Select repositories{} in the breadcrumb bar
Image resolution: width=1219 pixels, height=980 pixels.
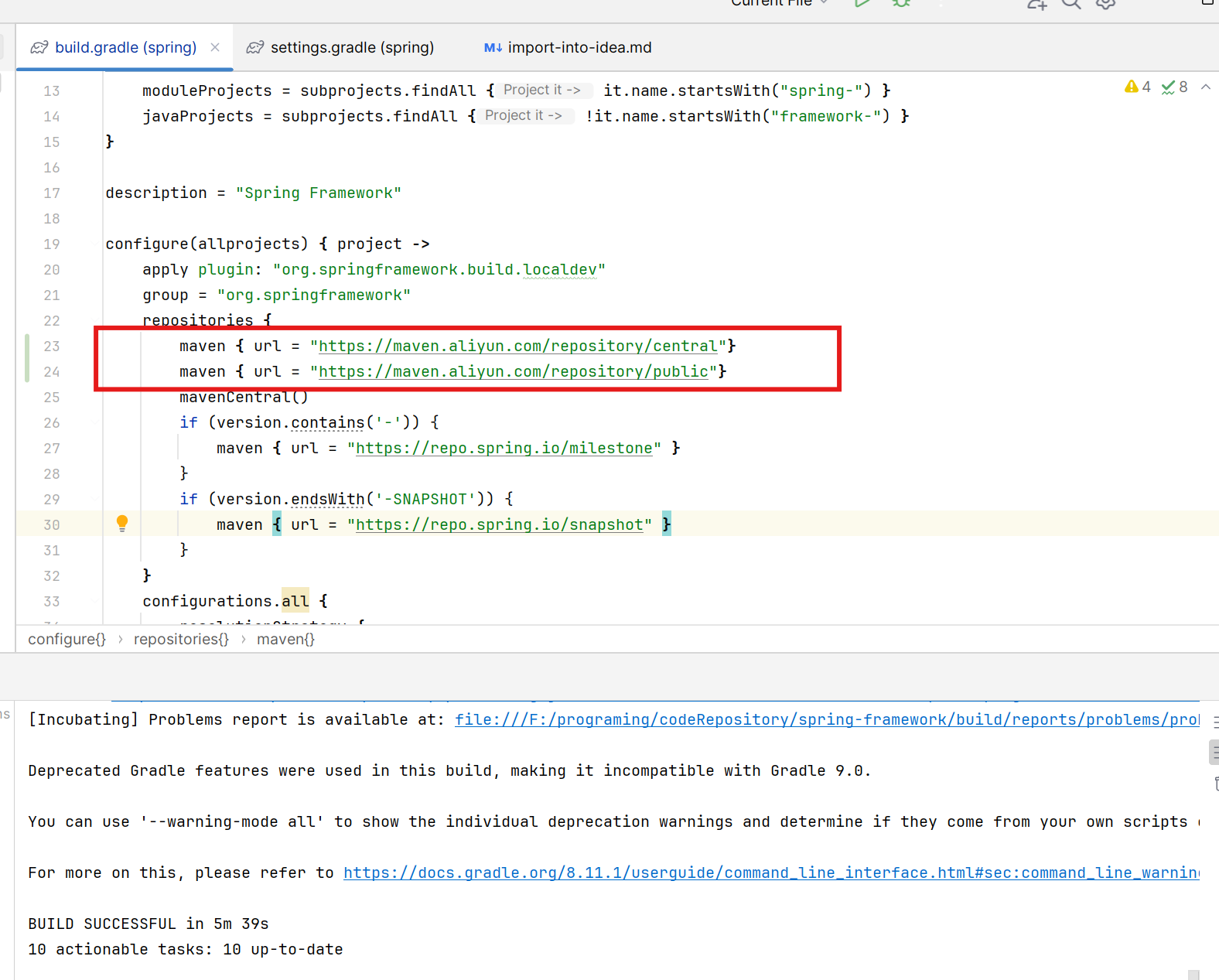click(x=181, y=639)
